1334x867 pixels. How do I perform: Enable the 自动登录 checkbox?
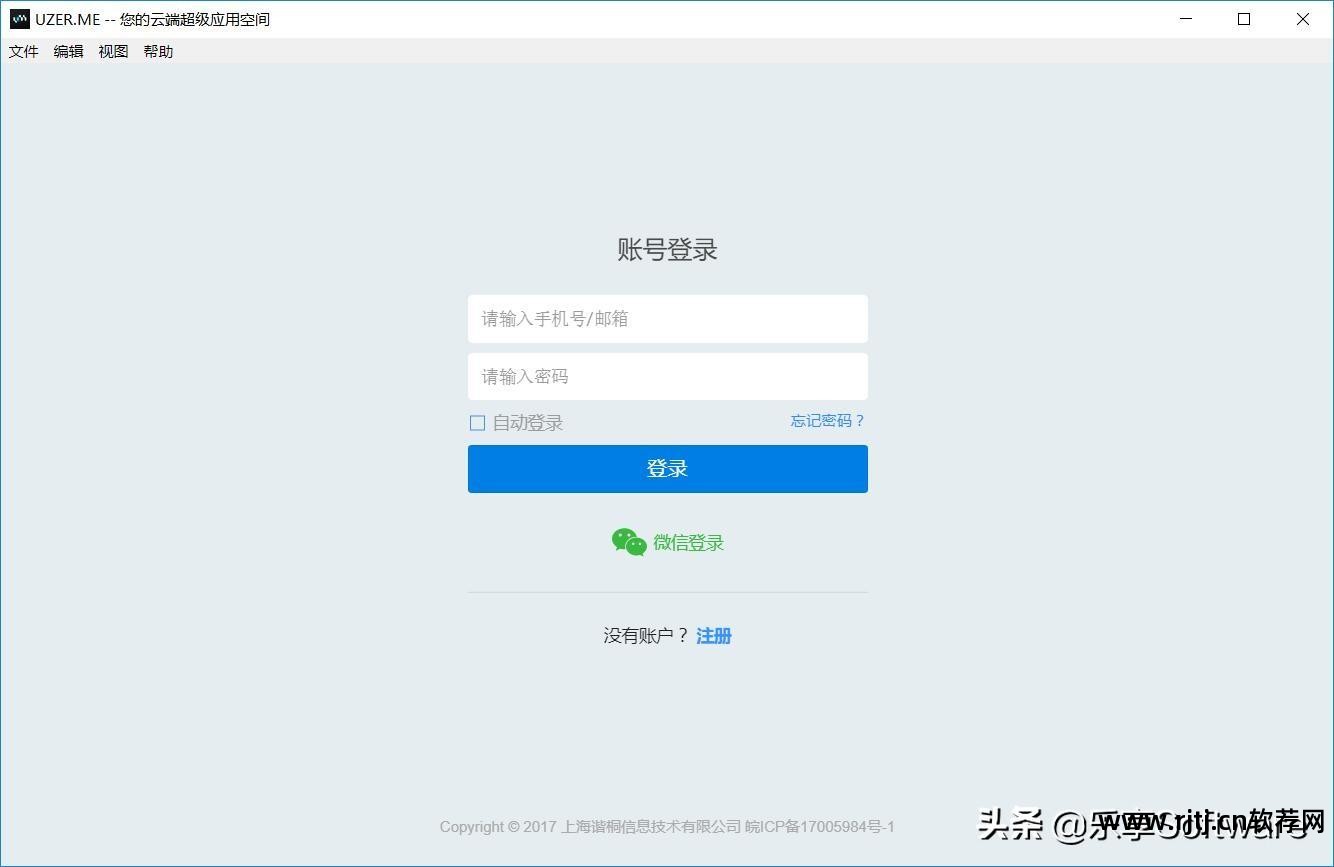click(x=478, y=423)
